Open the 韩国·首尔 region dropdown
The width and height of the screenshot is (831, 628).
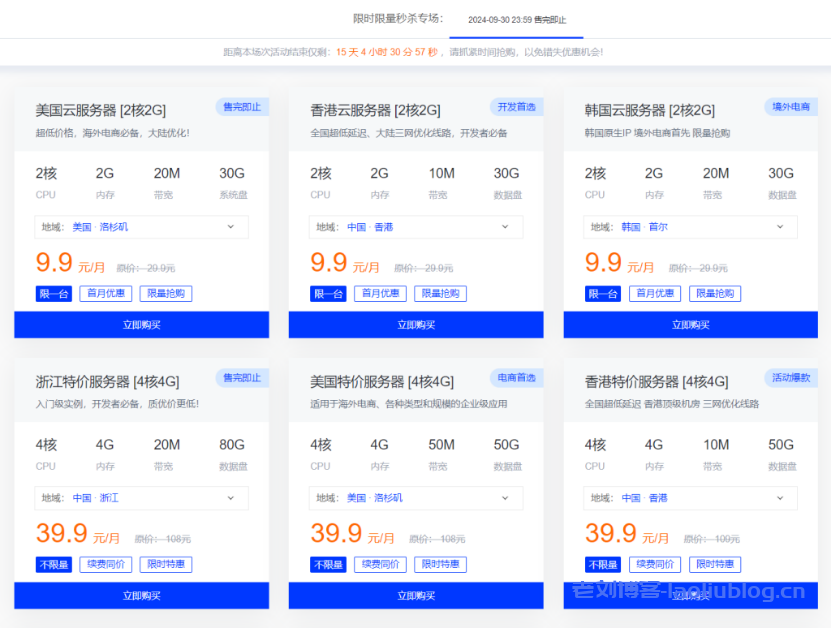(690, 227)
